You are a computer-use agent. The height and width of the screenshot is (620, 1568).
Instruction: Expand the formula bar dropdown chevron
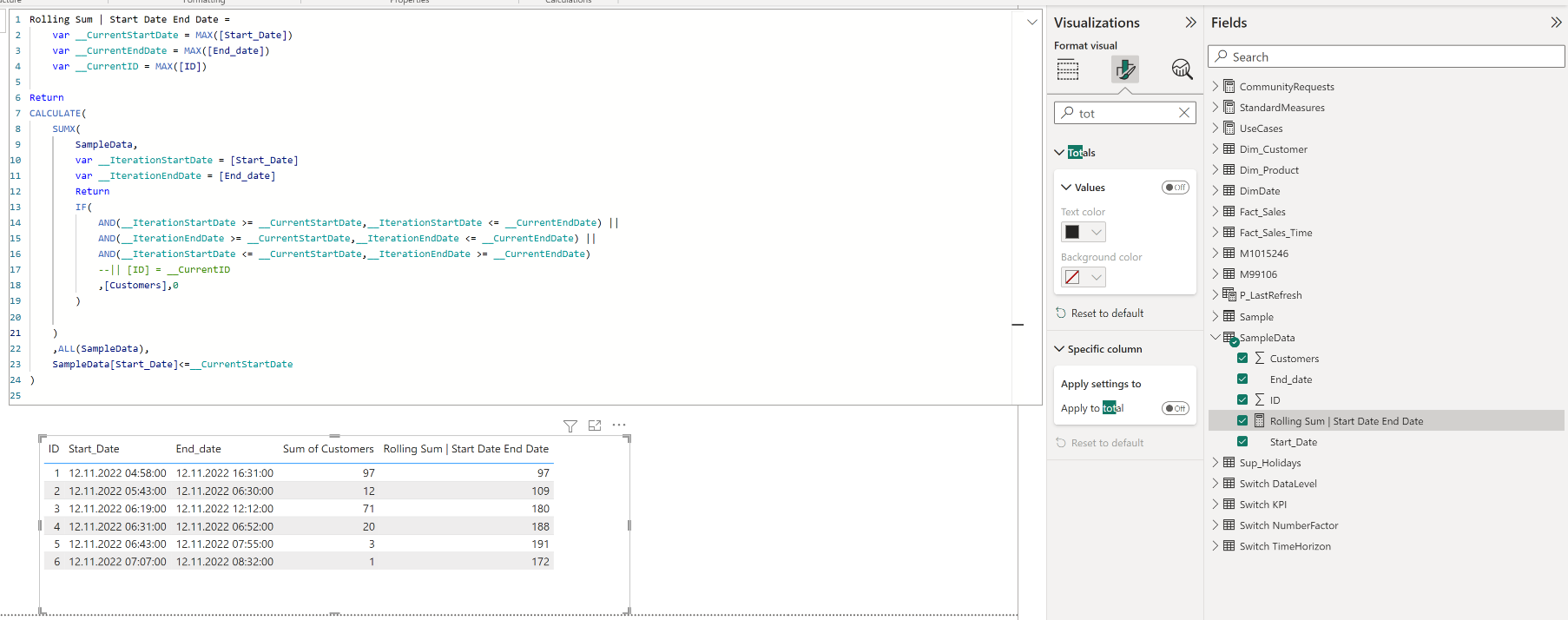click(x=1031, y=22)
